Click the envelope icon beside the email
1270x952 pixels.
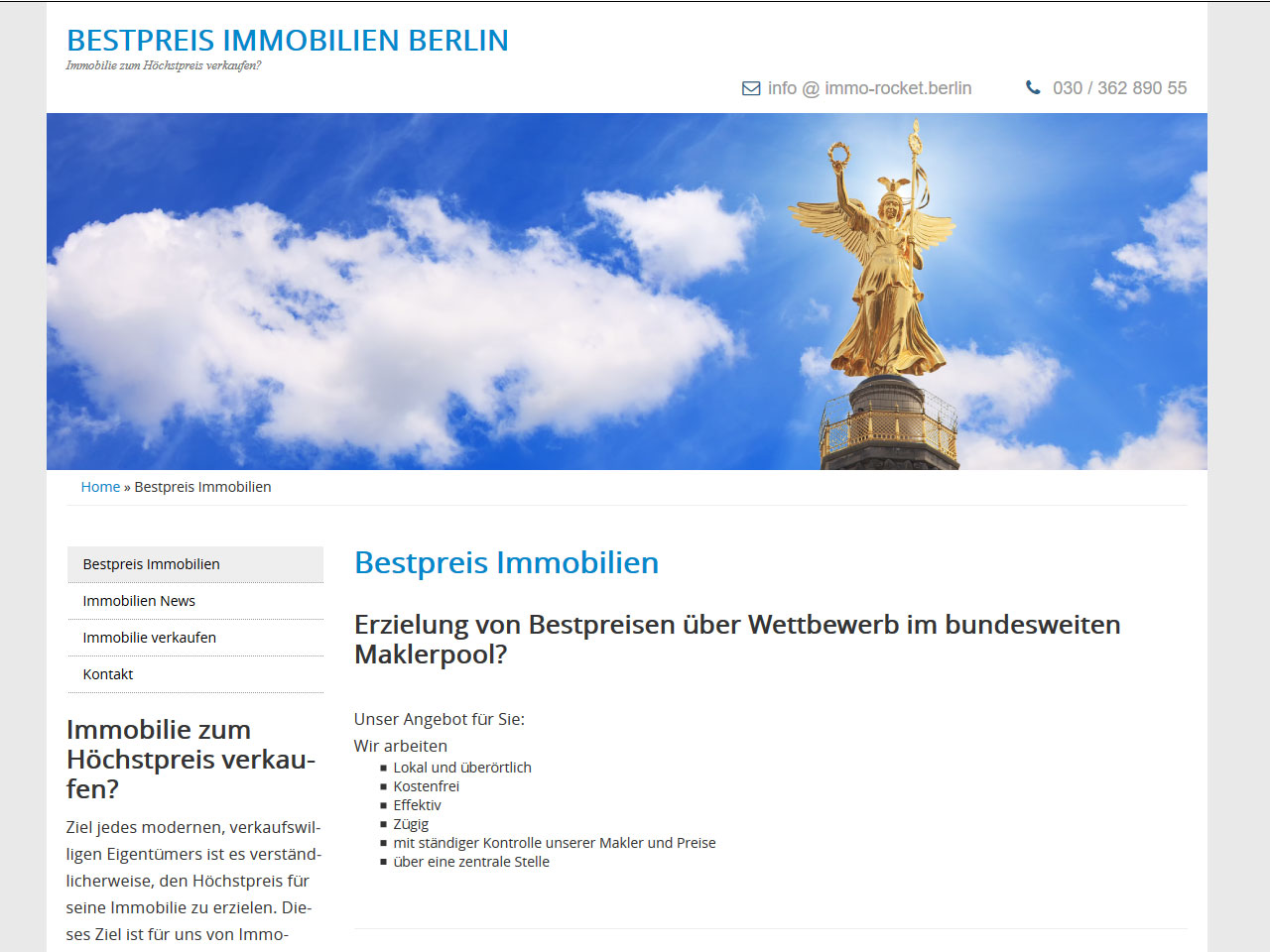tap(751, 88)
